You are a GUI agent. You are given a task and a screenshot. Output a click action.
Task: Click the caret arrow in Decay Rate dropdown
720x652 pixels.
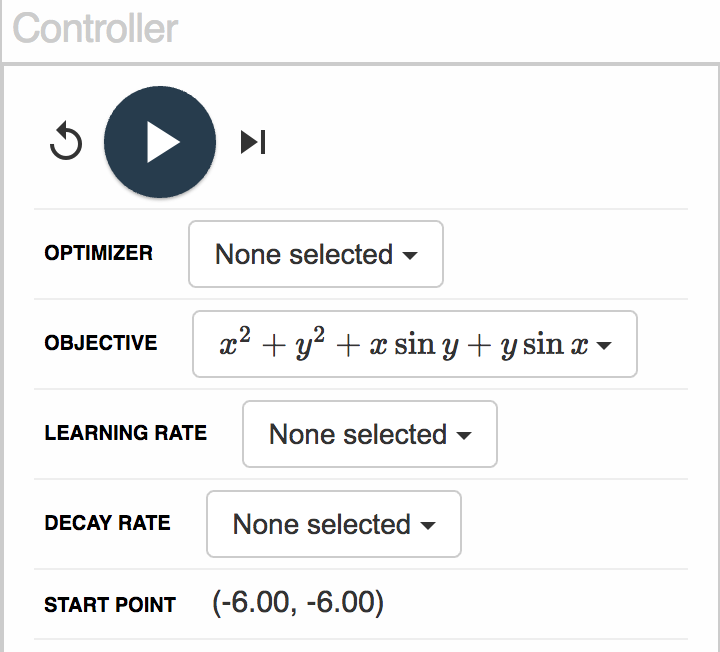pyautogui.click(x=428, y=525)
